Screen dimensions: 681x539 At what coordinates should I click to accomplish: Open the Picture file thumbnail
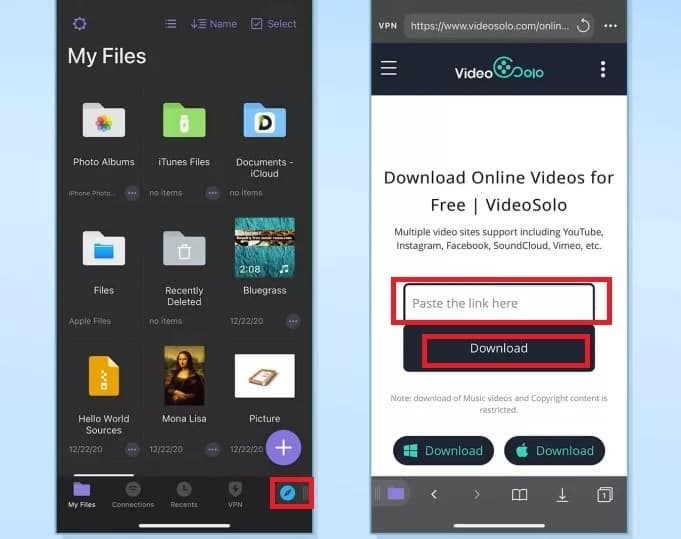[264, 376]
